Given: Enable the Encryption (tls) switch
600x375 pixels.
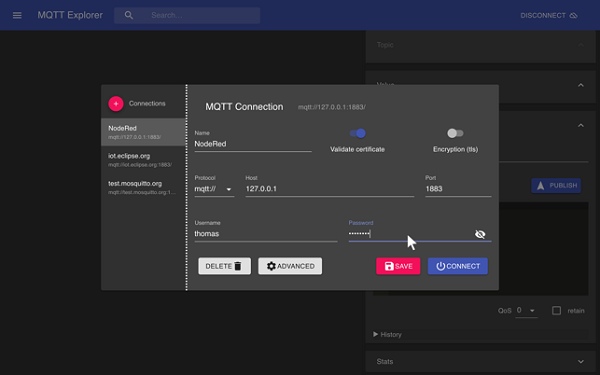Looking at the screenshot, I should coord(455,133).
